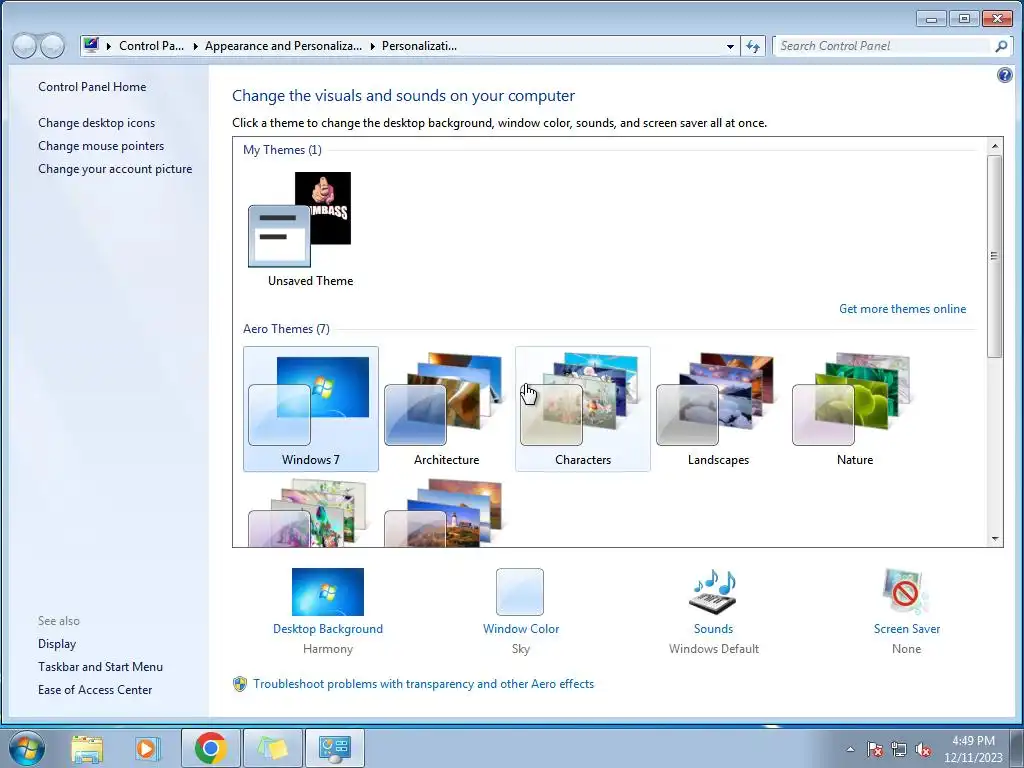Screen dimensions: 1024x768
Task: Select the Landscapes theme
Action: pos(718,409)
